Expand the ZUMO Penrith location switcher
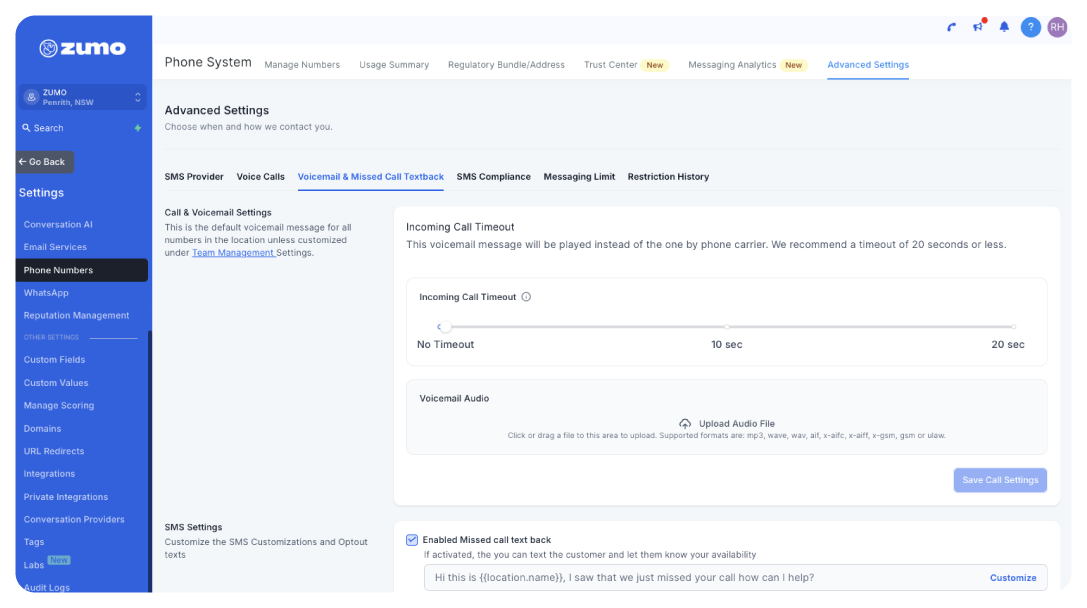 pos(82,97)
